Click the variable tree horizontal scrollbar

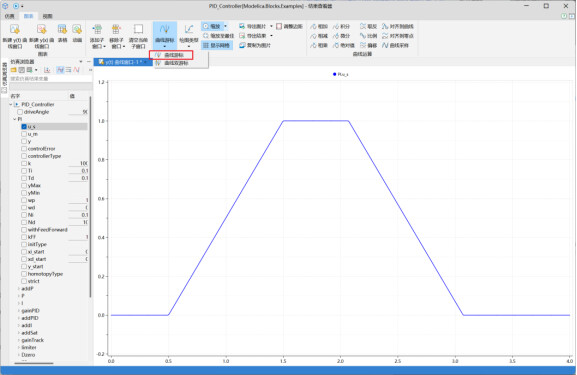click(x=33, y=363)
